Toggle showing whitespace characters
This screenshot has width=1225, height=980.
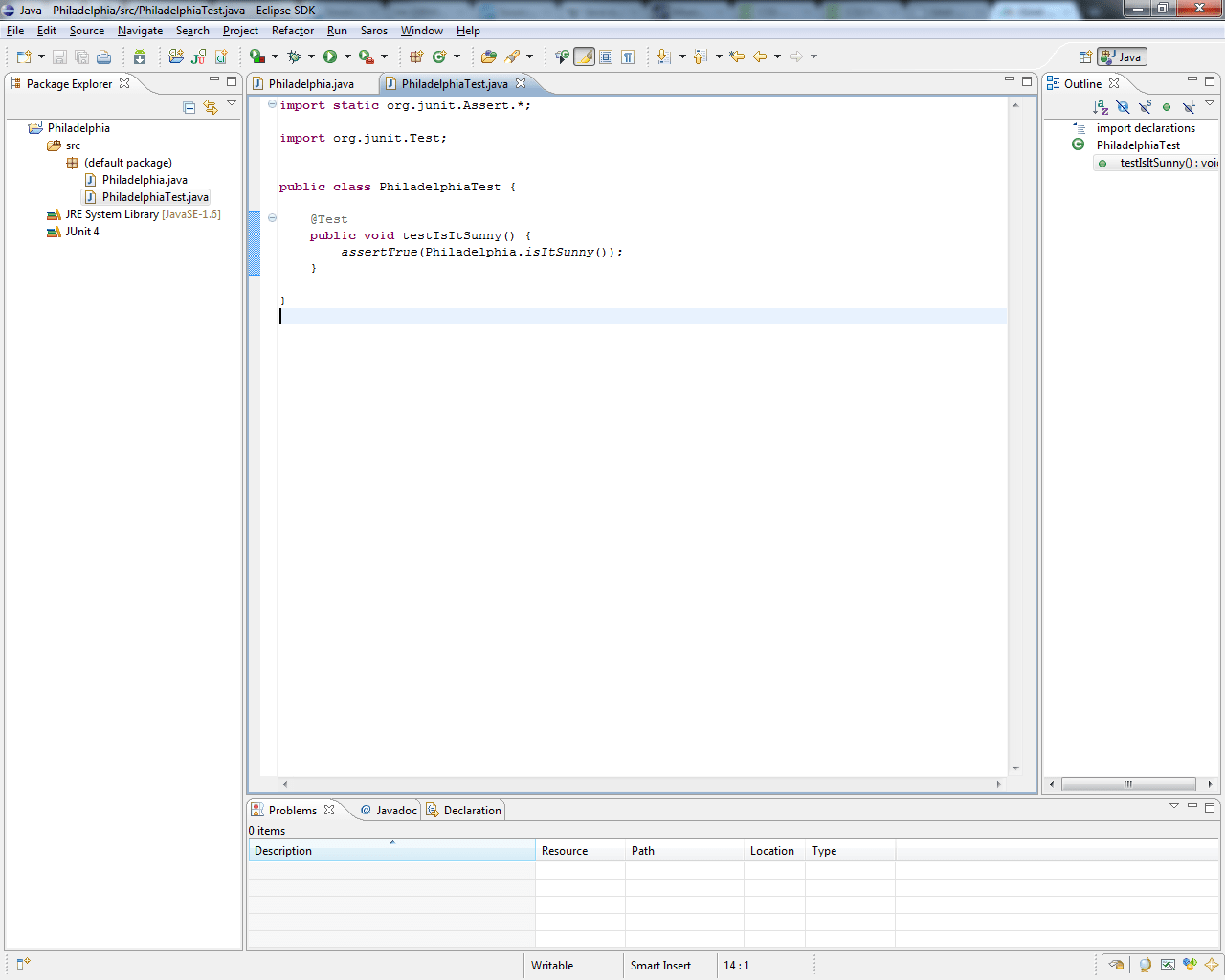[628, 56]
